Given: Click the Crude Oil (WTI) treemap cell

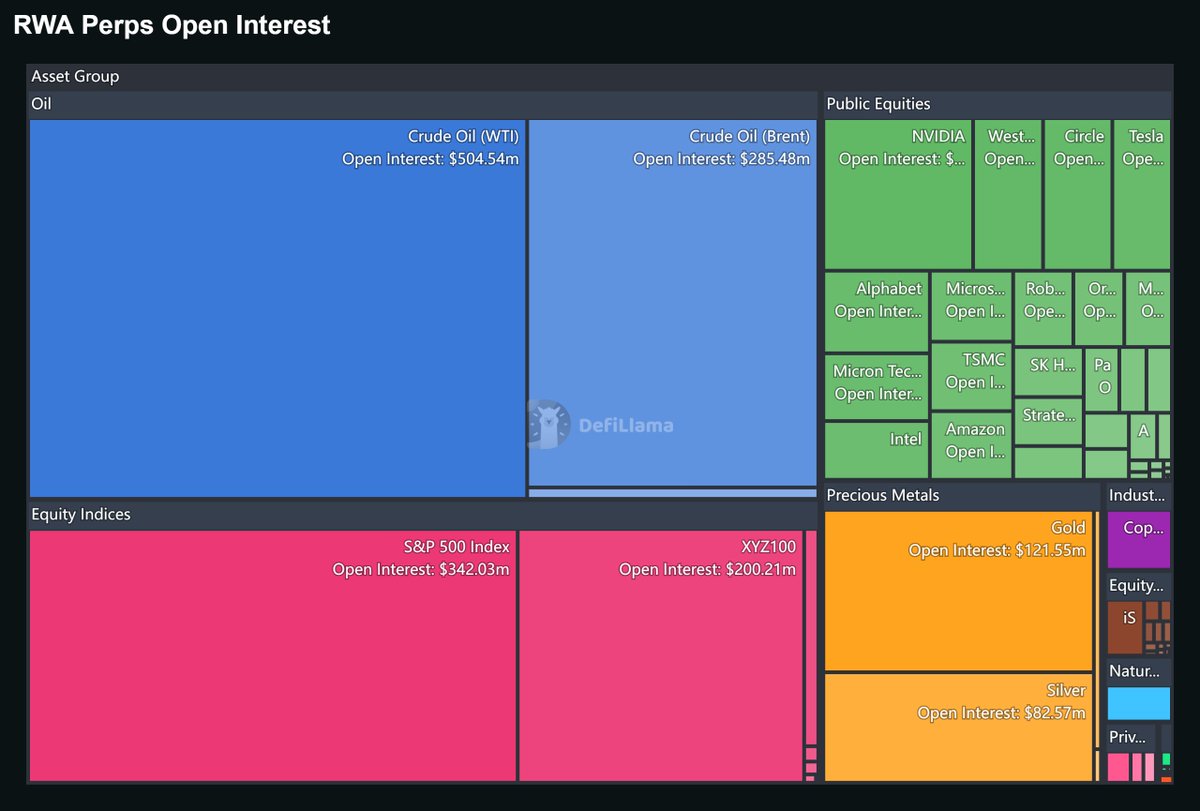Looking at the screenshot, I should [277, 308].
